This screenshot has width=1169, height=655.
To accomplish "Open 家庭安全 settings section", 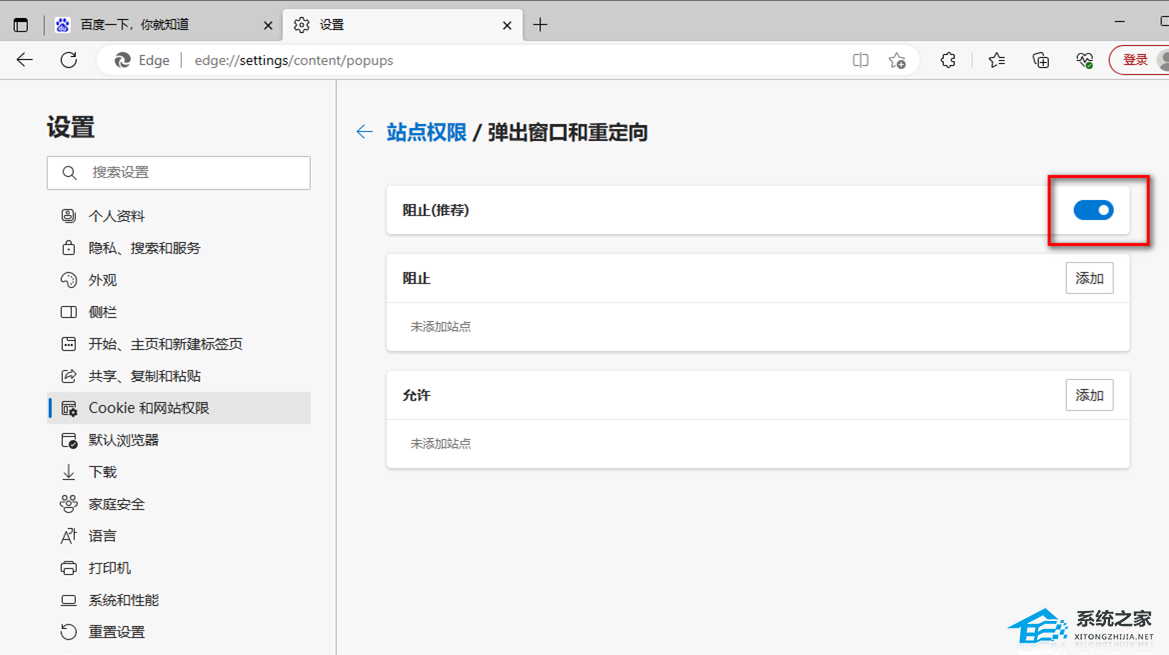I will pyautogui.click(x=179, y=504).
